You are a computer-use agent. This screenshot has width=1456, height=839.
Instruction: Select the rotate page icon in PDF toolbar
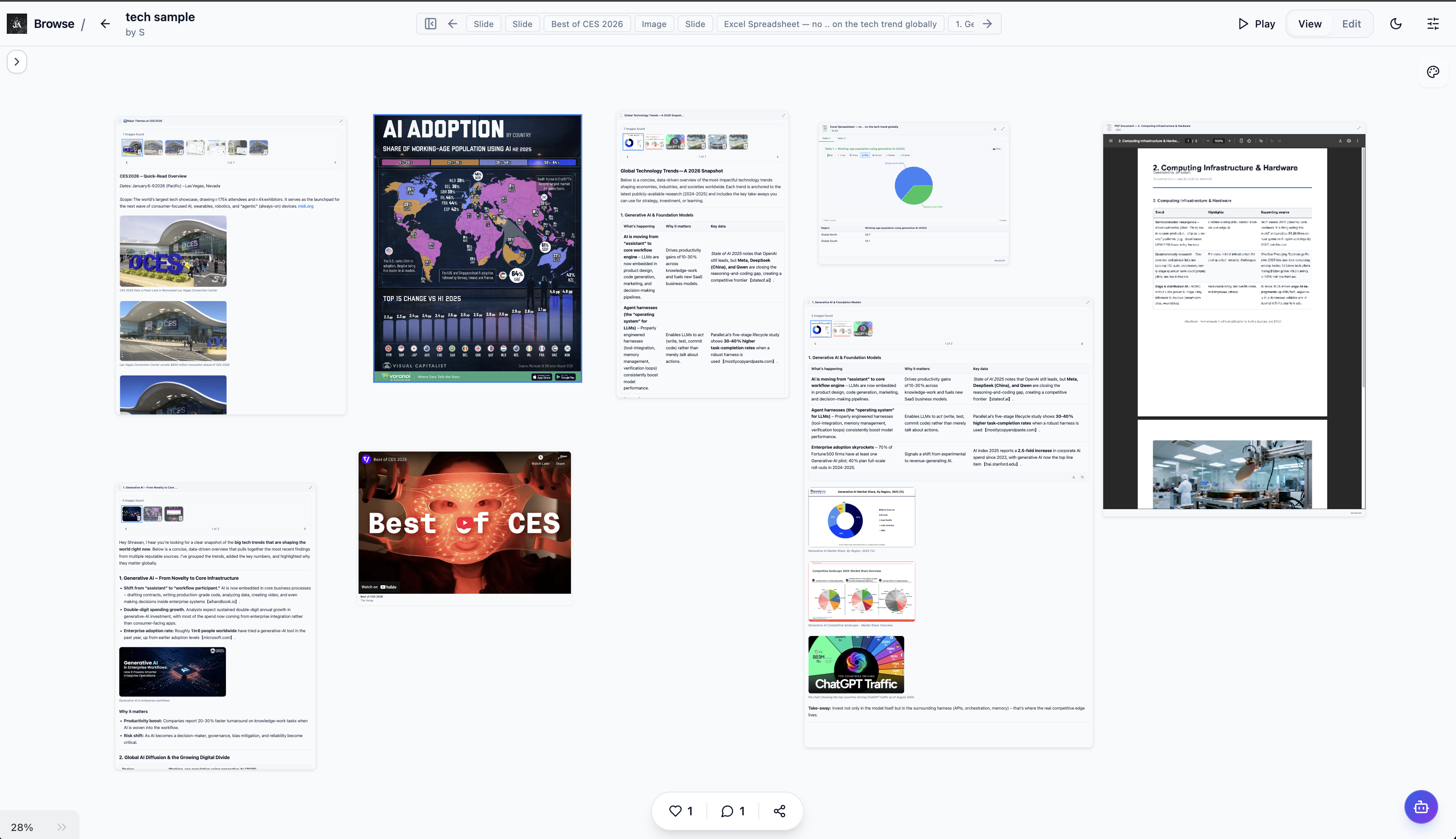click(x=1249, y=140)
